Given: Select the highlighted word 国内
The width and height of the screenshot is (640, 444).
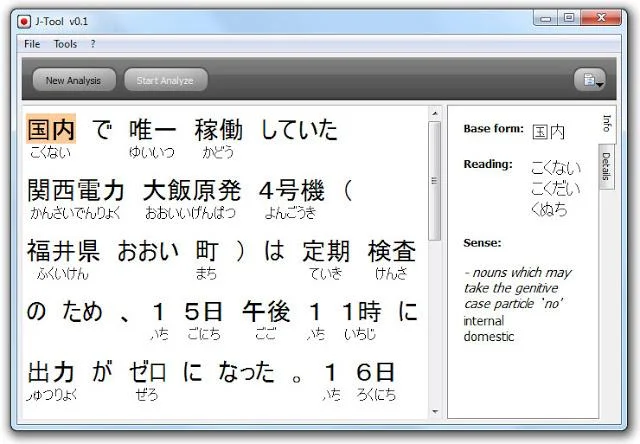Looking at the screenshot, I should click(x=51, y=129).
